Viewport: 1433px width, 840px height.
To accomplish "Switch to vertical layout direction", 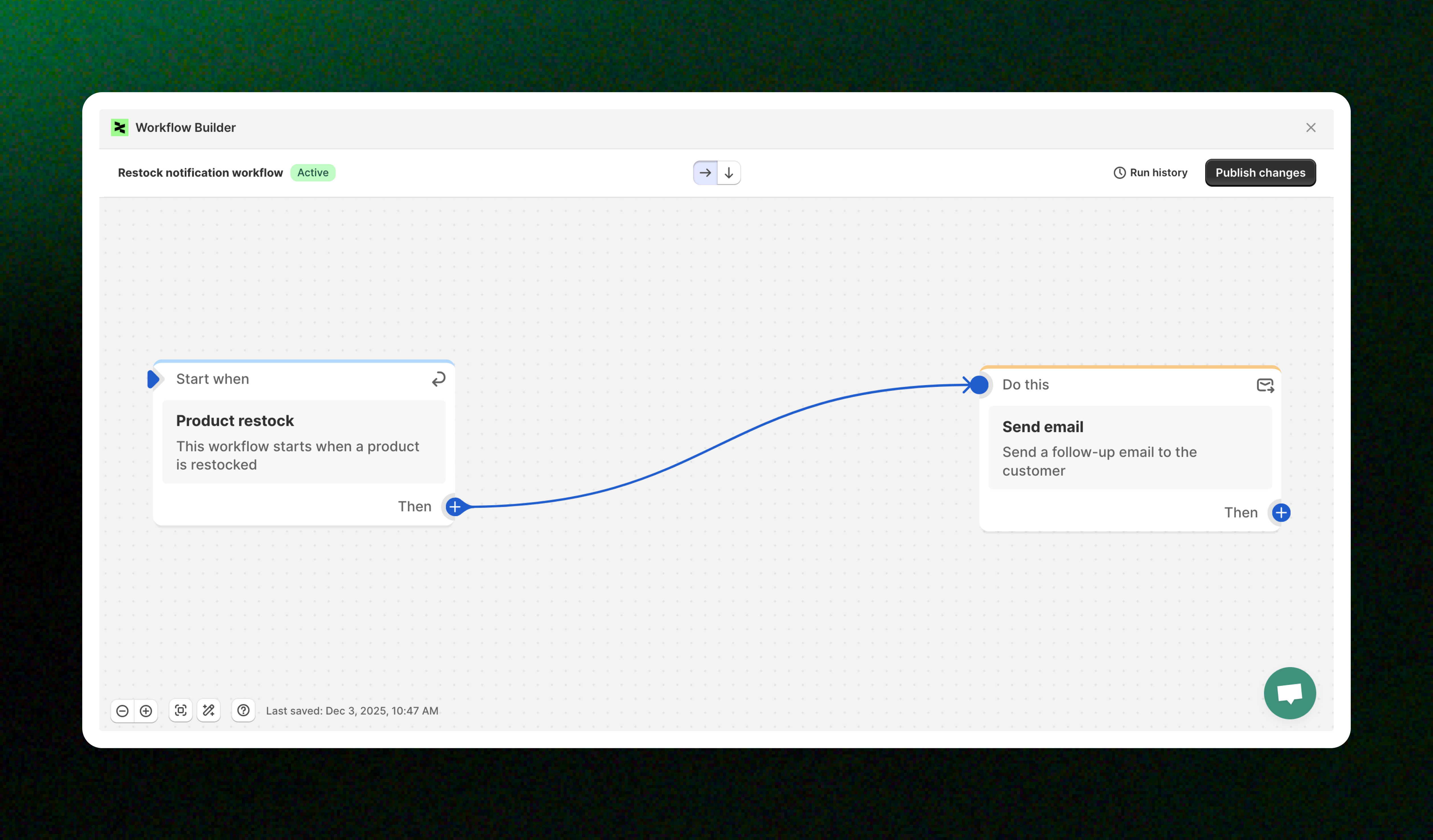I will click(x=729, y=173).
